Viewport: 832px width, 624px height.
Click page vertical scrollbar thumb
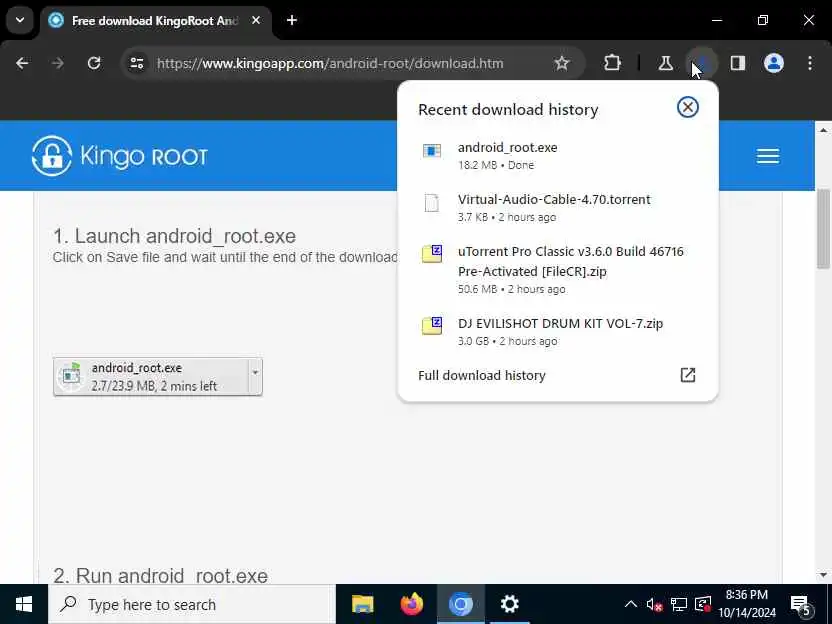coord(823,228)
